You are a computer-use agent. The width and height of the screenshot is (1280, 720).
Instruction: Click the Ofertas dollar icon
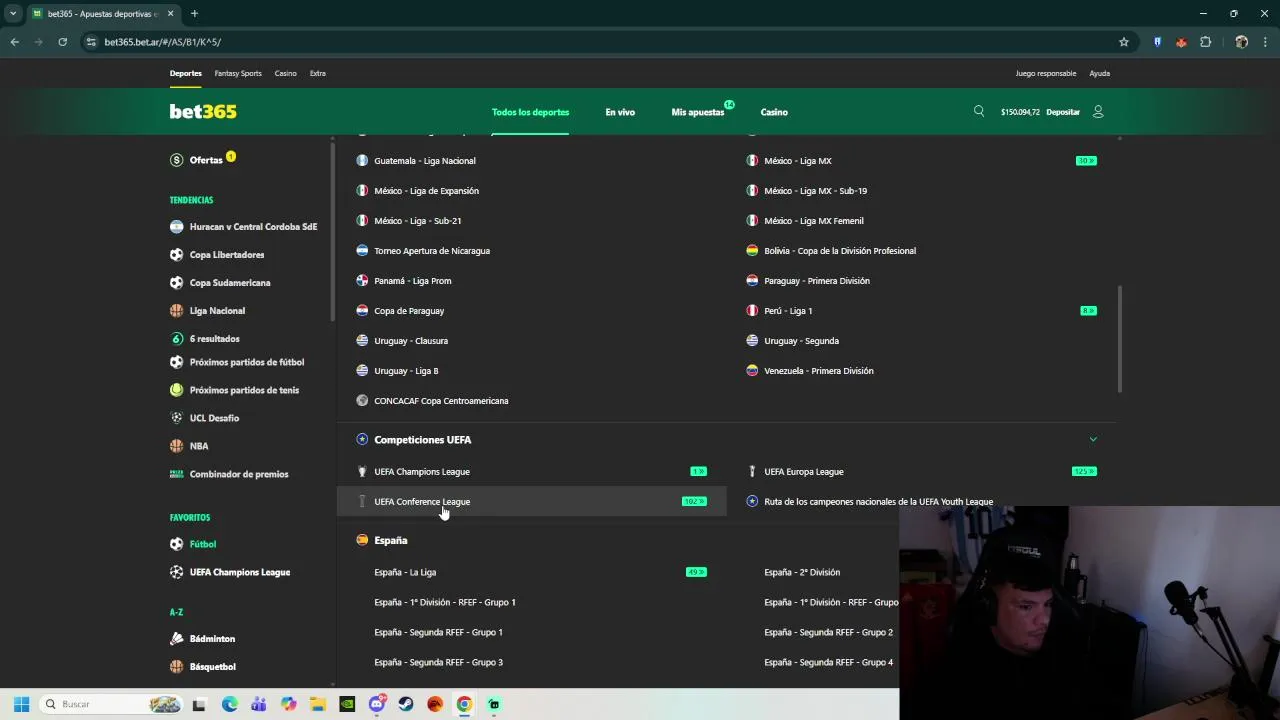tap(177, 160)
